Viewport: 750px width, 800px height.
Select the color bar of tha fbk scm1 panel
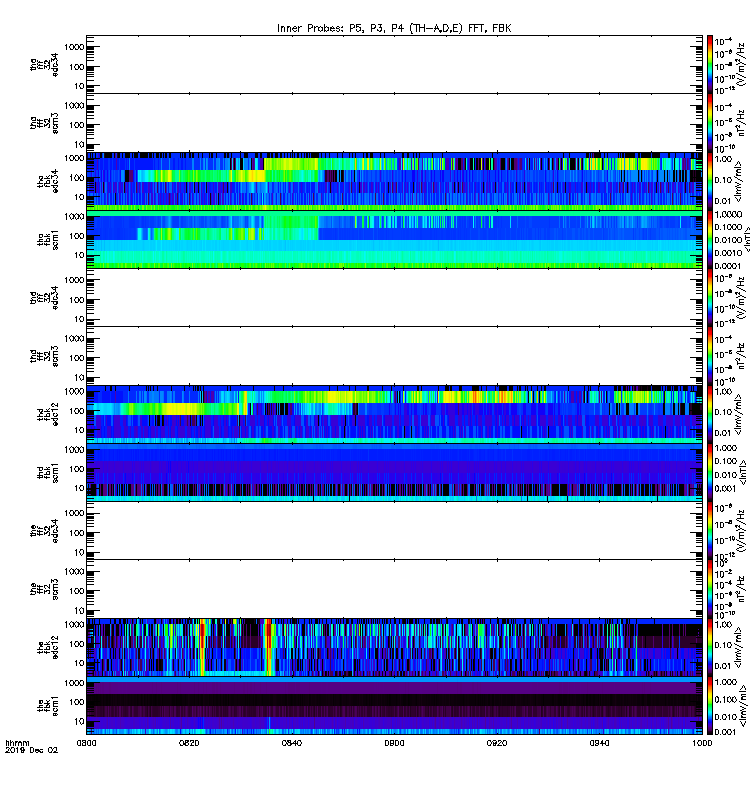pos(710,240)
